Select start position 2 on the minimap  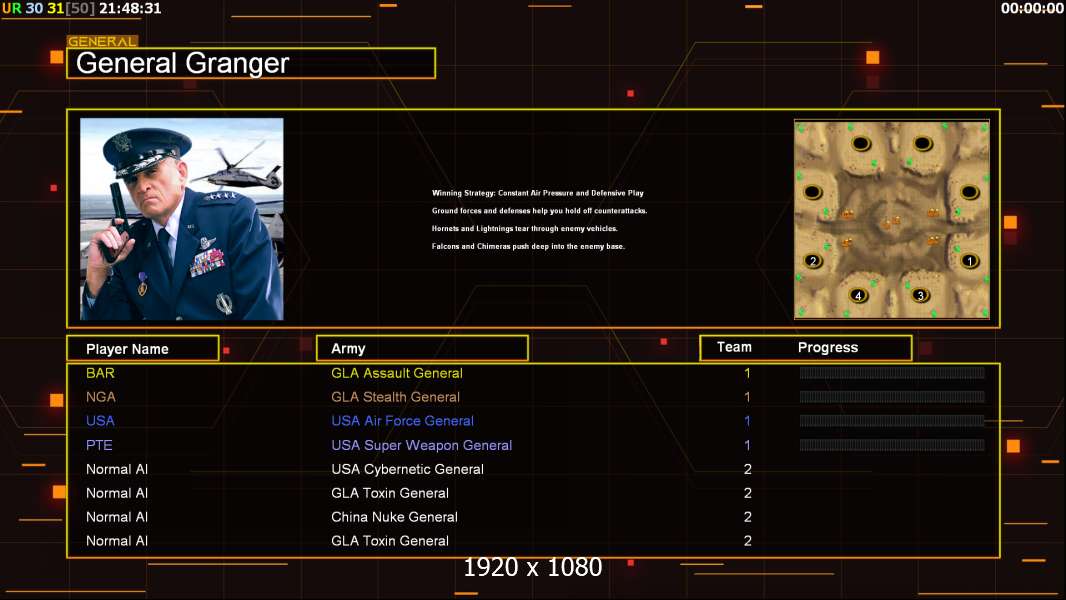813,261
